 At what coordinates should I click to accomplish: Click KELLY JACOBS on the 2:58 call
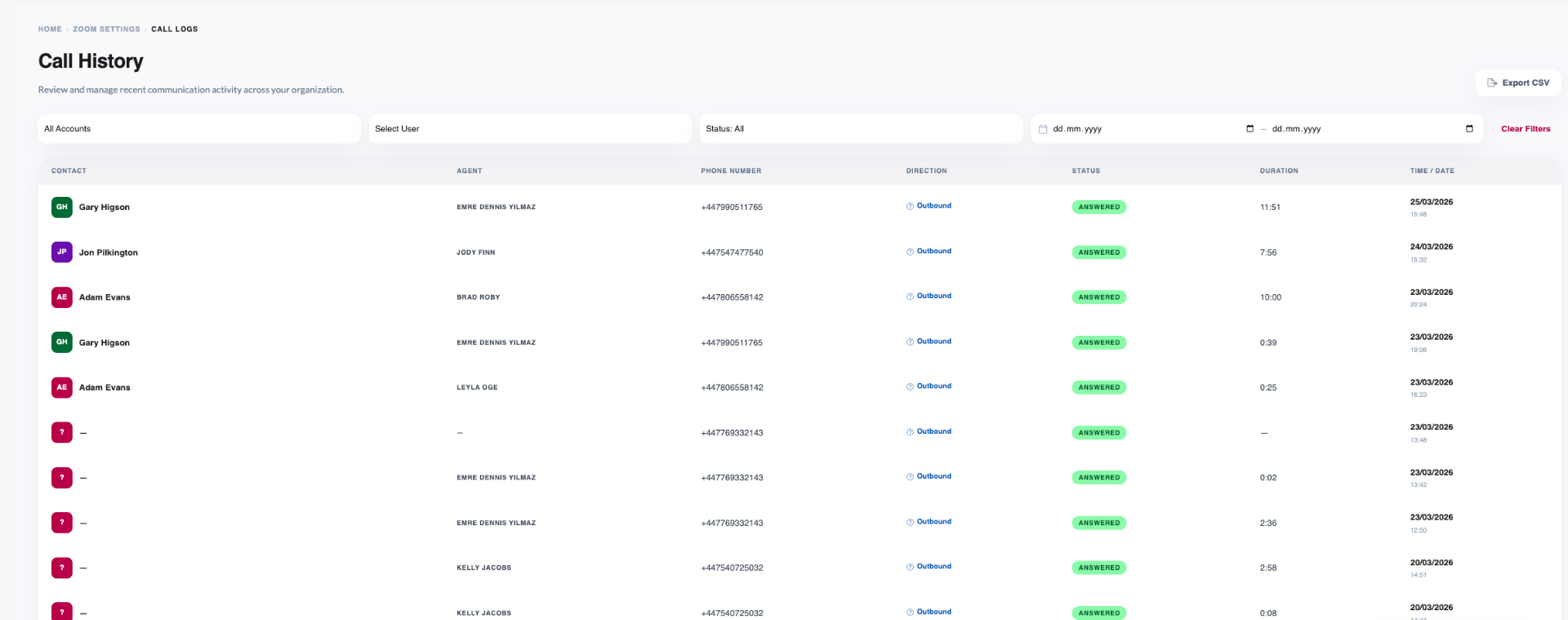point(484,568)
